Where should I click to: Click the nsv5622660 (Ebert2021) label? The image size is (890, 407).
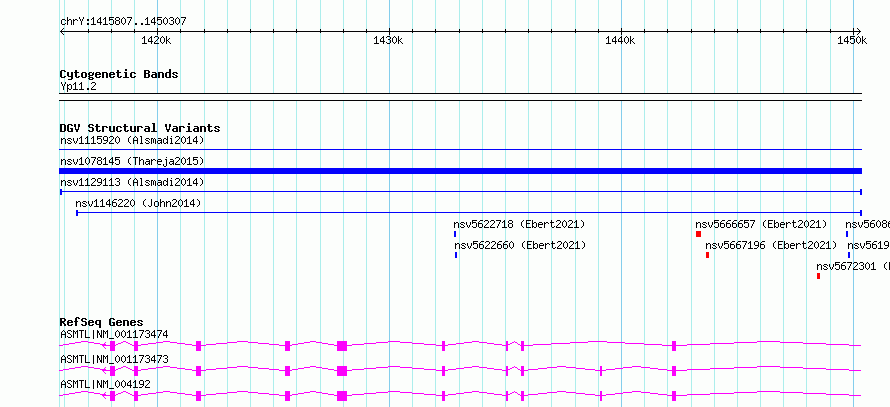click(x=520, y=246)
